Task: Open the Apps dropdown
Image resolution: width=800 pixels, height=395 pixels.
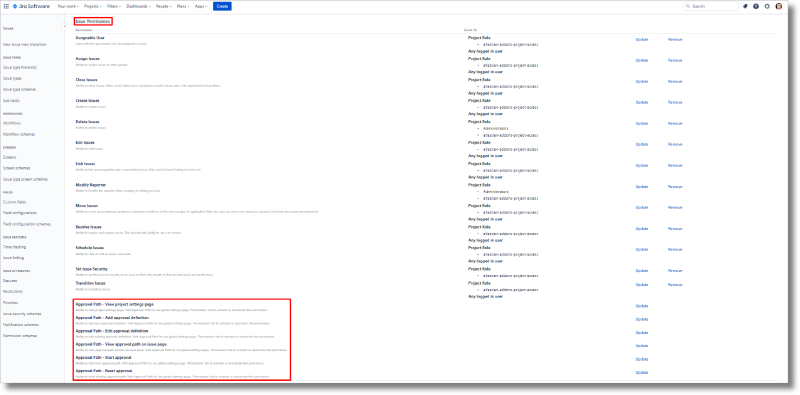Action: [x=201, y=6]
